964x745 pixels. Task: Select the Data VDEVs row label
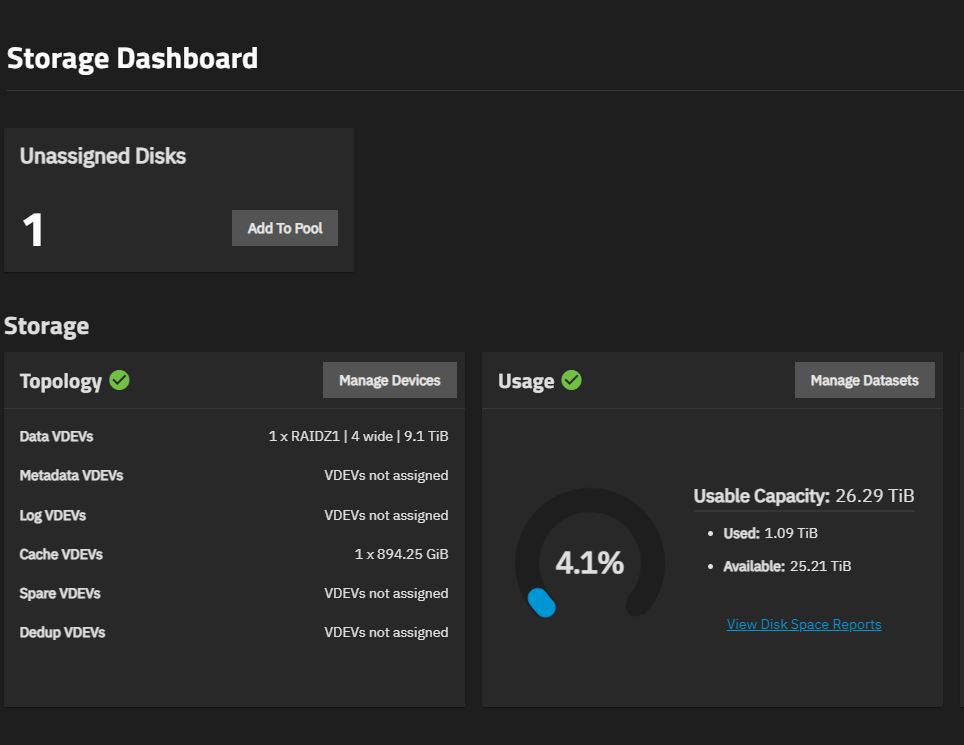[56, 436]
